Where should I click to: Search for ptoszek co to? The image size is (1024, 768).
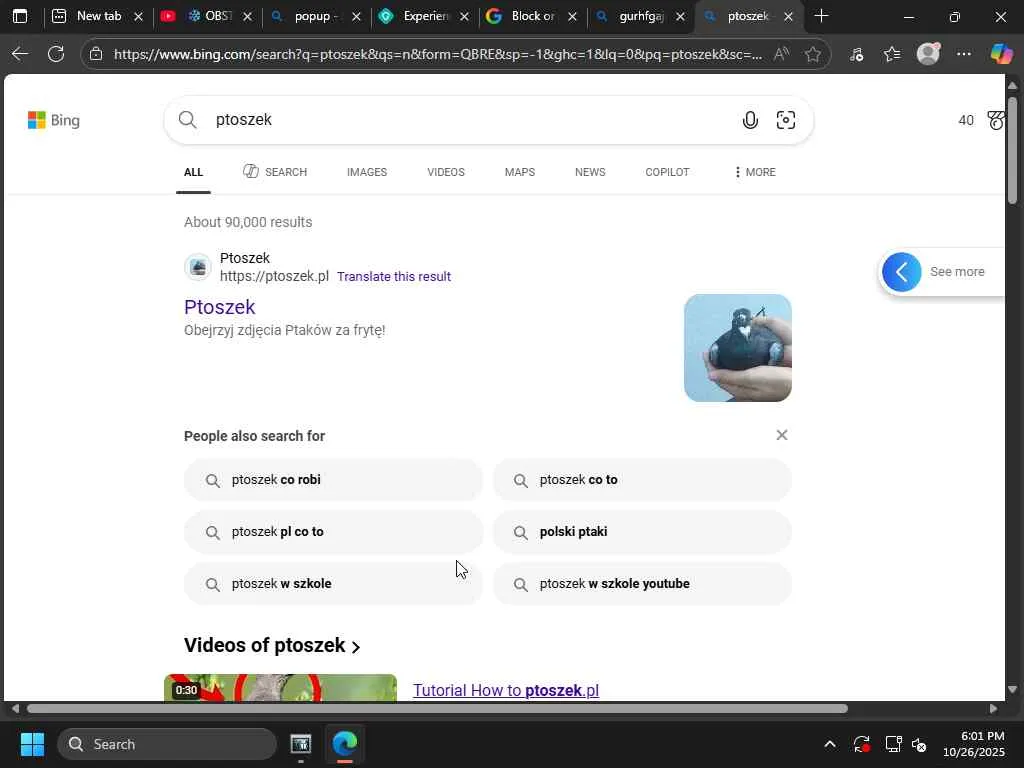[642, 479]
